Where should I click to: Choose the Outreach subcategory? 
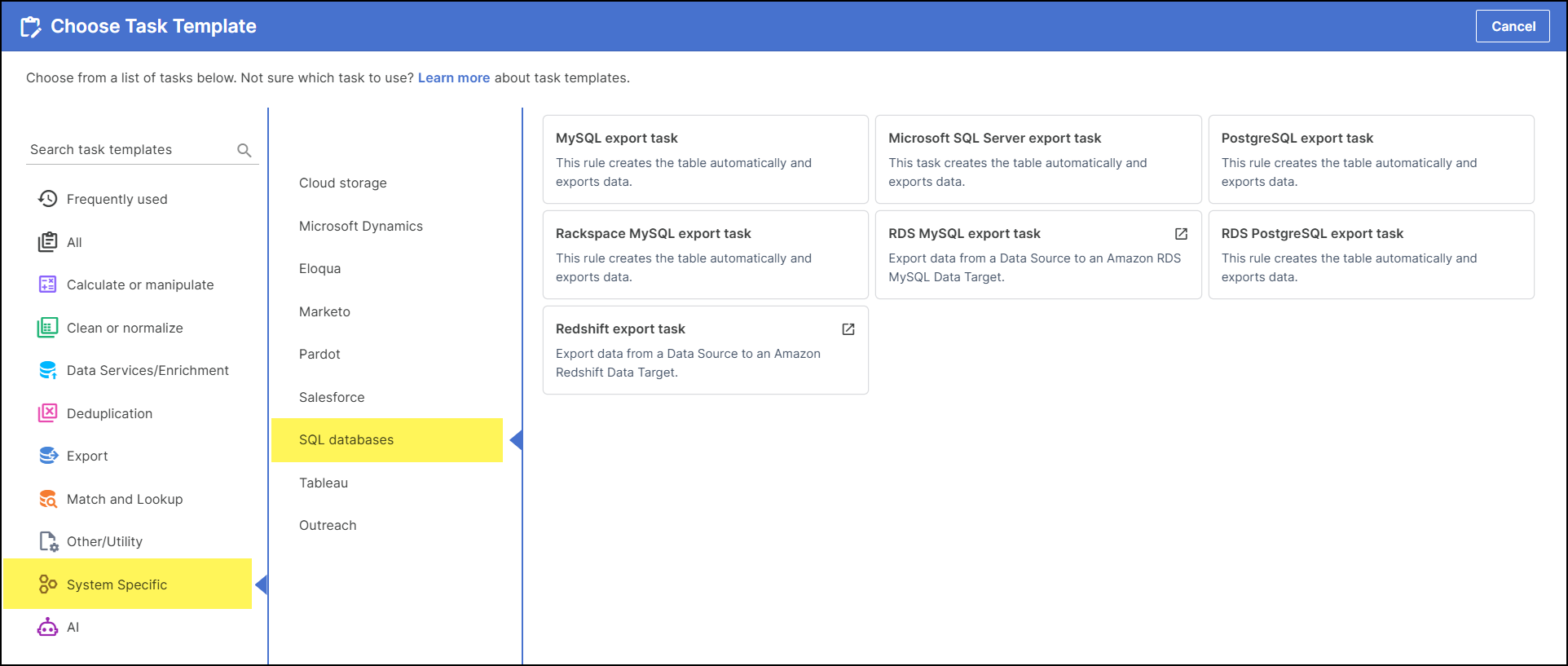(x=328, y=525)
